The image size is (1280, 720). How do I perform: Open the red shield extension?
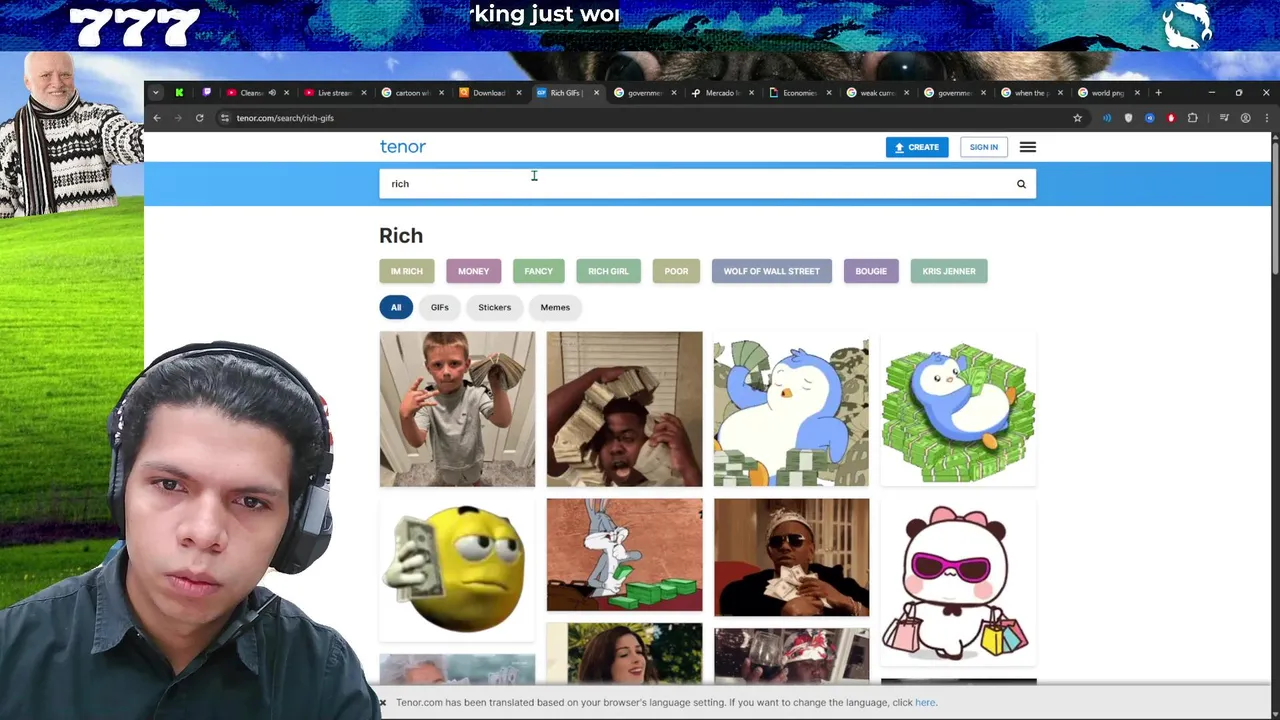pos(1171,118)
